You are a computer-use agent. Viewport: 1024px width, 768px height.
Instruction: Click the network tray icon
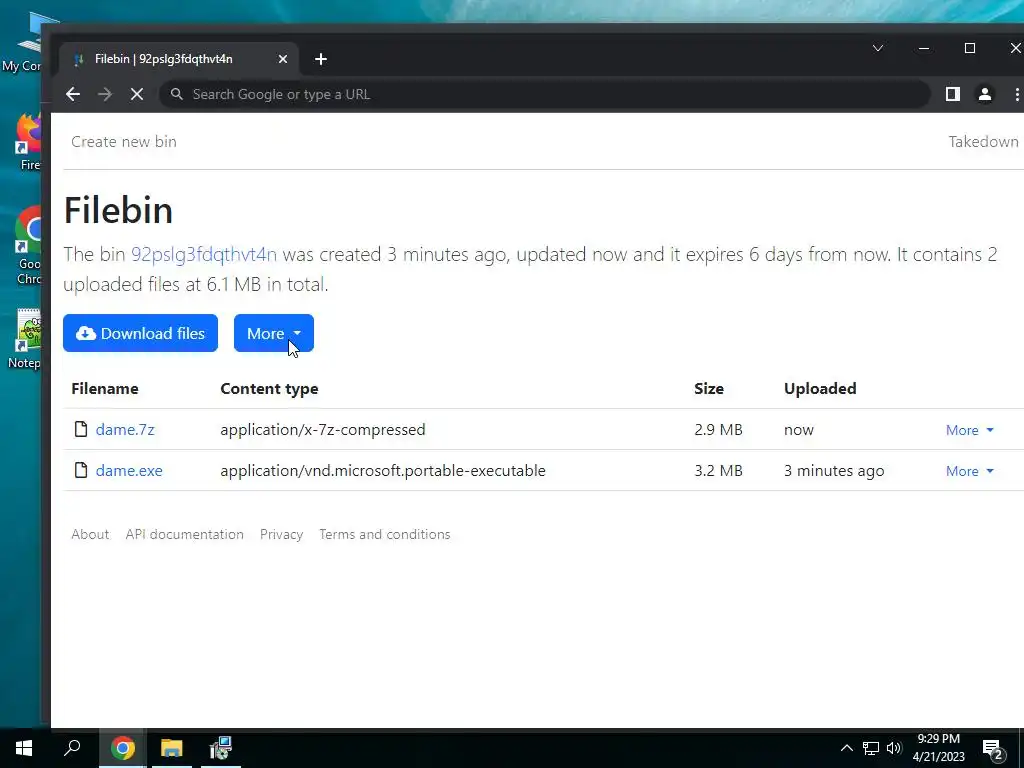pyautogui.click(x=871, y=748)
